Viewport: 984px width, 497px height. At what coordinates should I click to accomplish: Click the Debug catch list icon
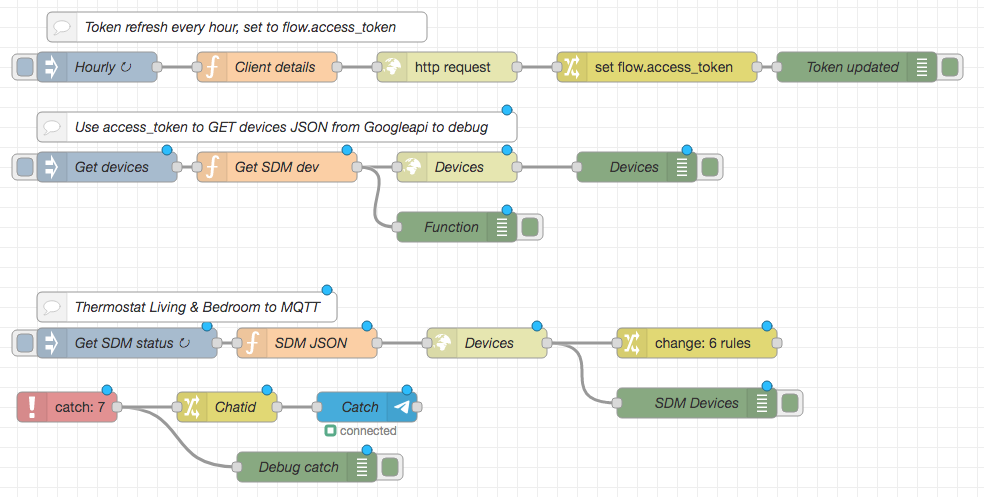tap(361, 468)
